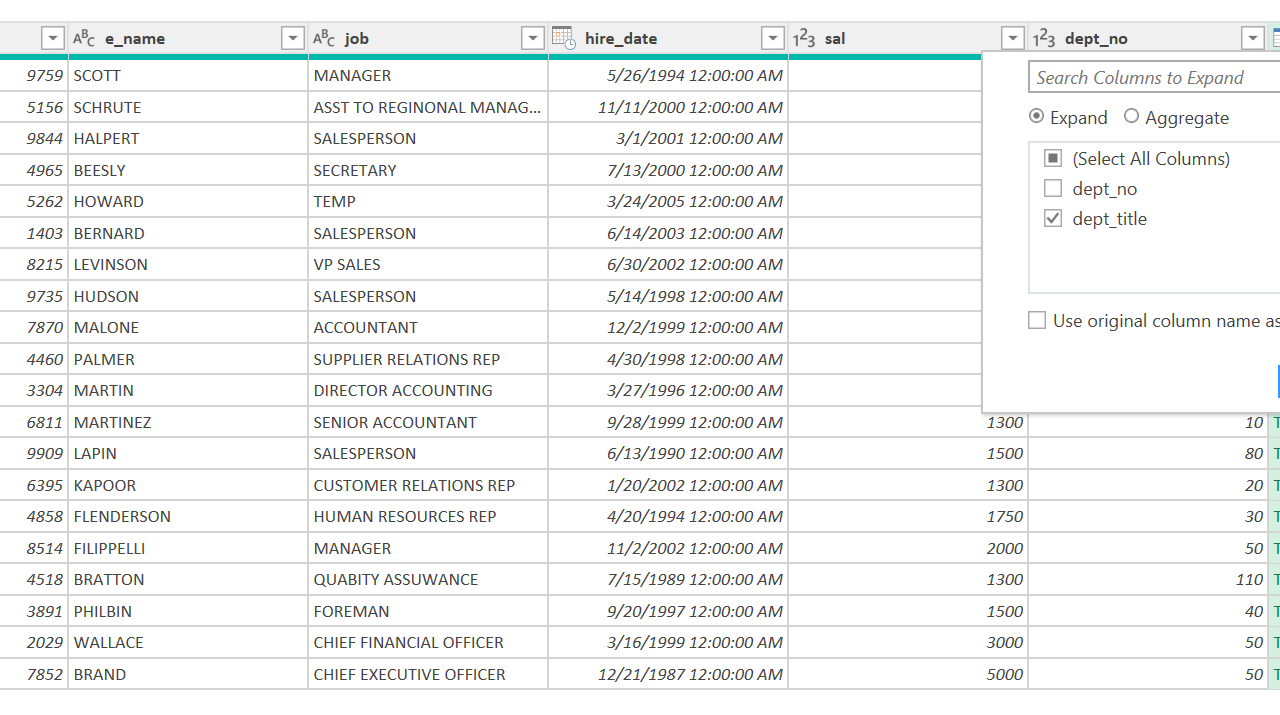Image resolution: width=1280 pixels, height=715 pixels.
Task: Click the VP SALES job cell
Action: [428, 265]
